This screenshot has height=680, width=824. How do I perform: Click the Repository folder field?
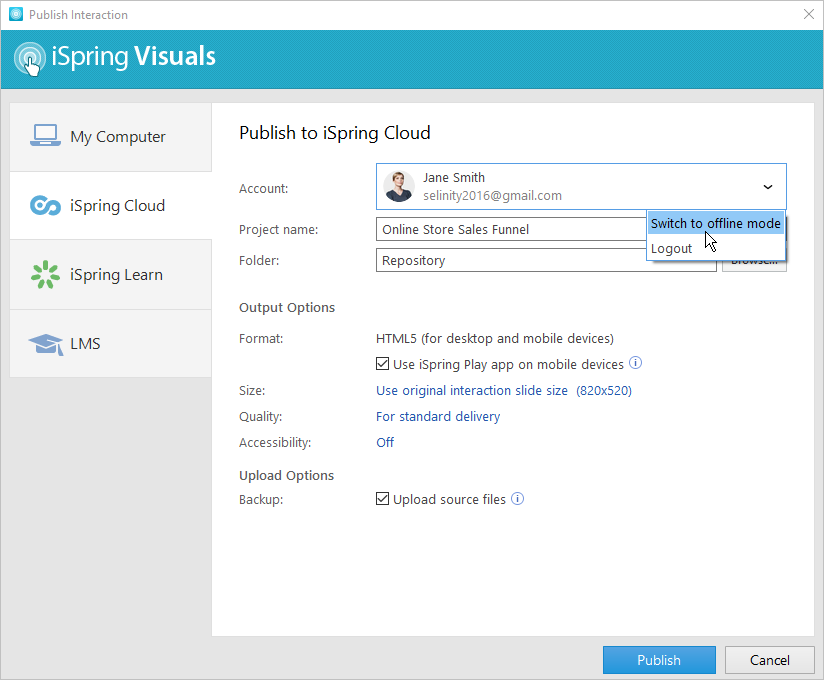point(546,260)
